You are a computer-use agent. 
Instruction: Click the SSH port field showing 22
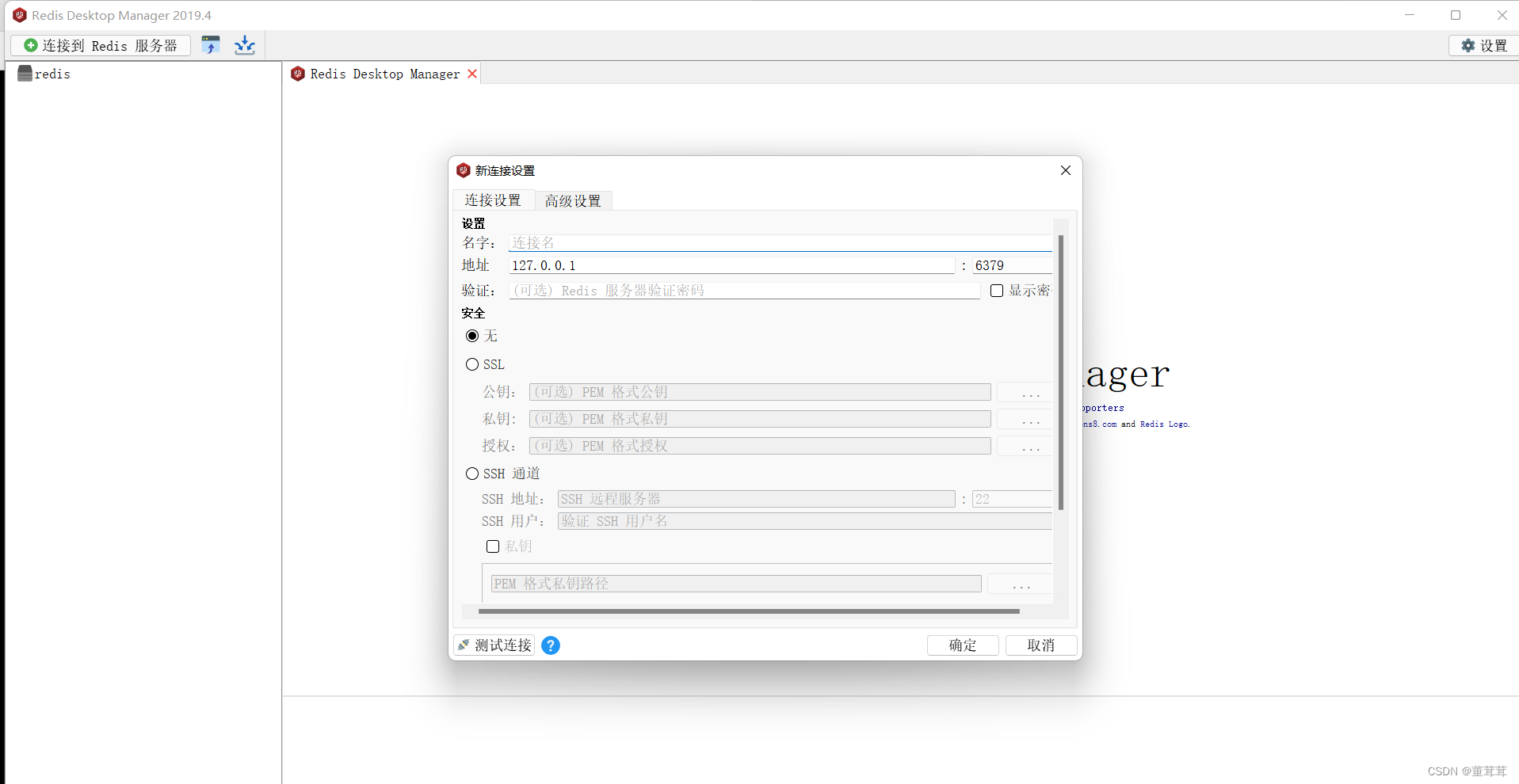click(x=1012, y=499)
